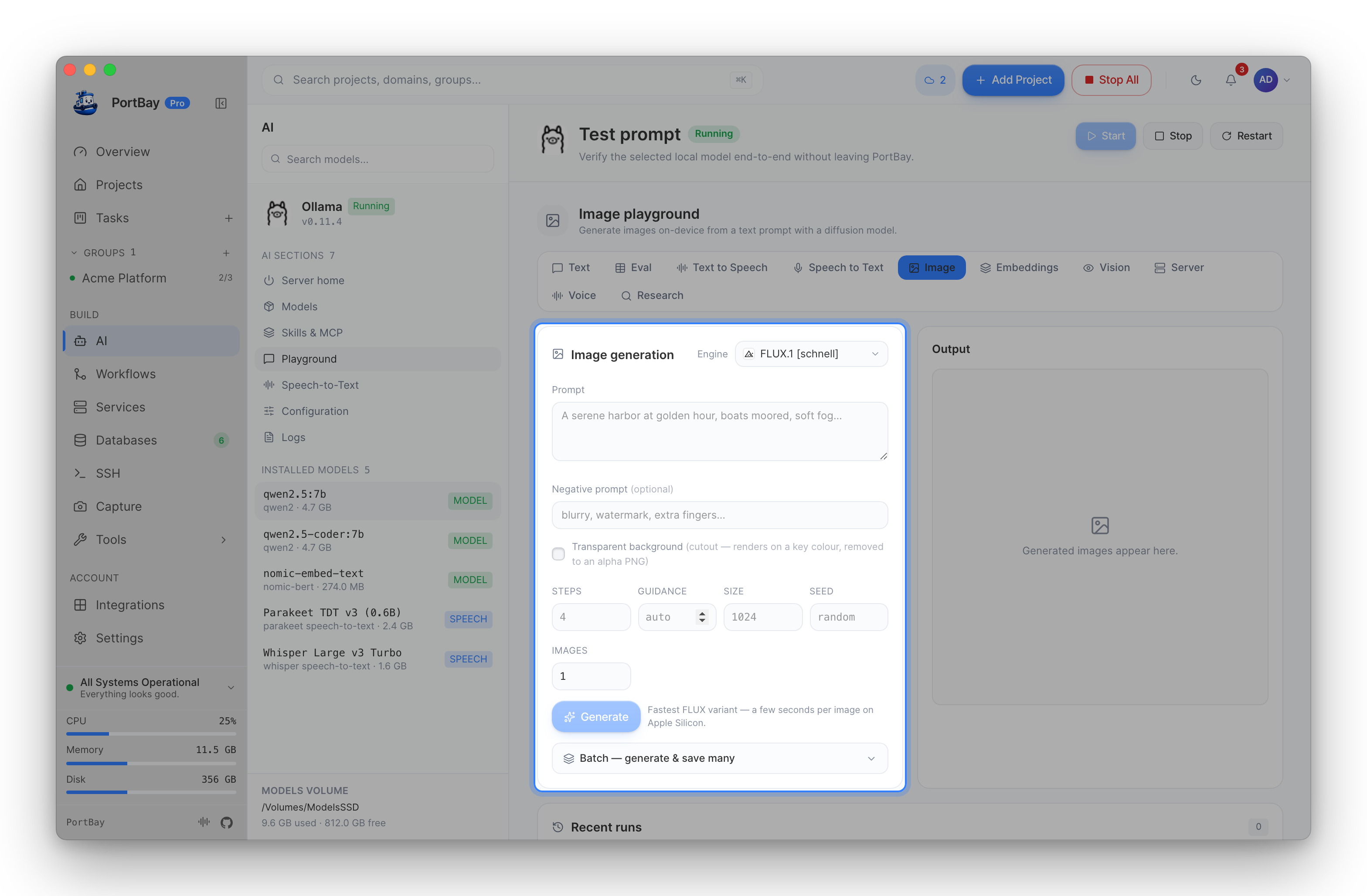This screenshot has width=1367, height=896.
Task: Open Databases in the sidebar
Action: [x=151, y=440]
